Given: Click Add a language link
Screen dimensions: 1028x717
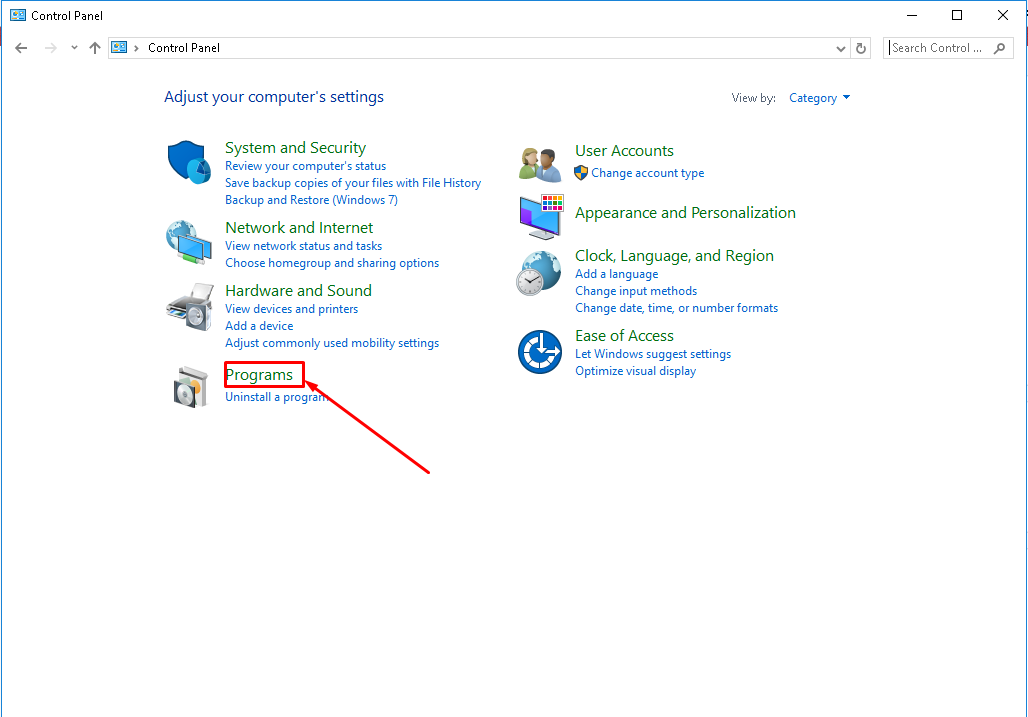Looking at the screenshot, I should (x=616, y=274).
